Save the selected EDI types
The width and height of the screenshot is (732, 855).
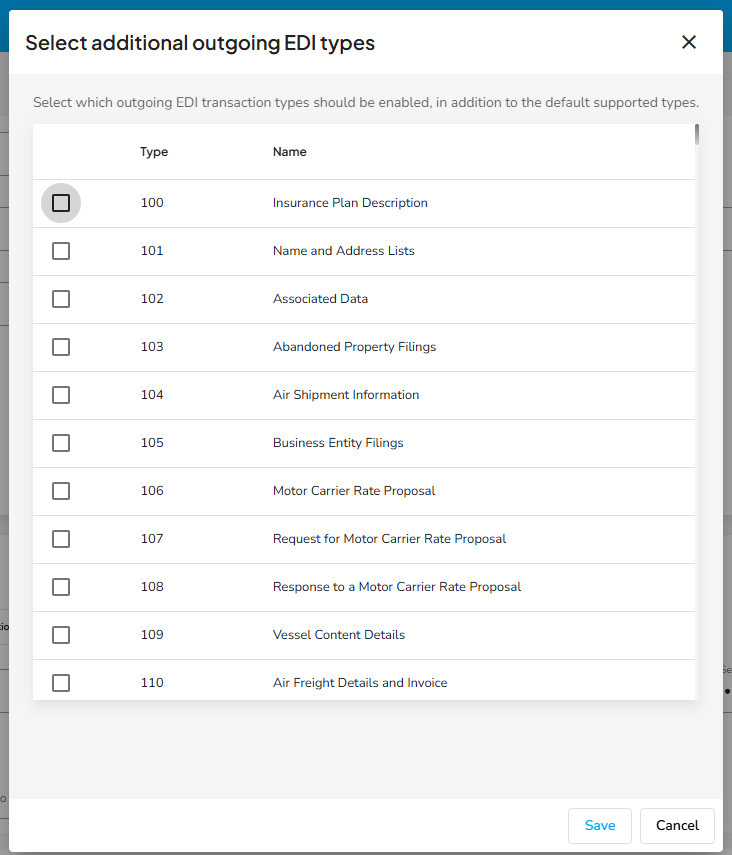599,826
